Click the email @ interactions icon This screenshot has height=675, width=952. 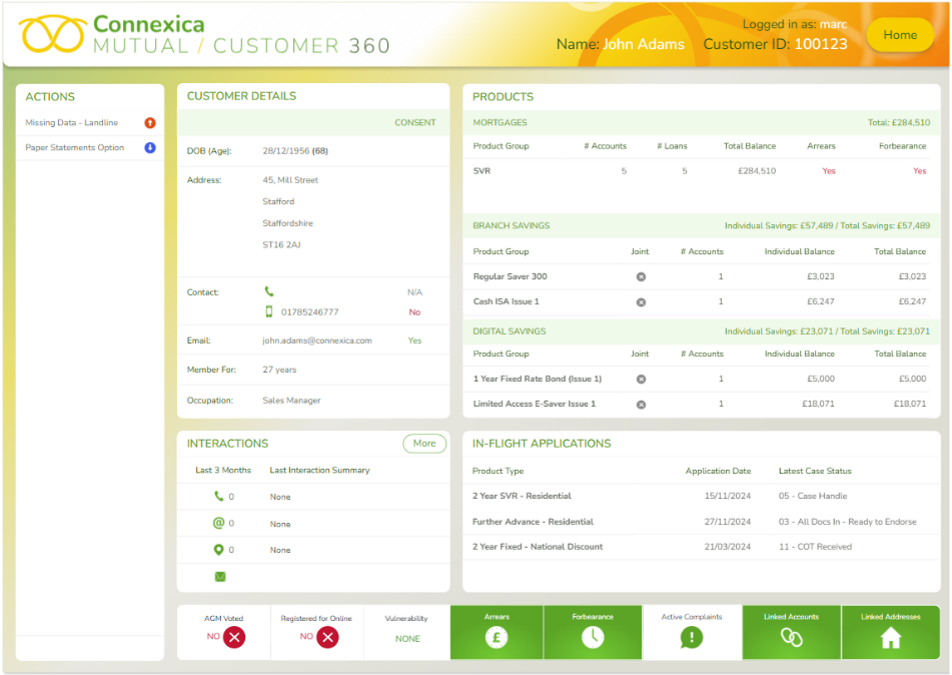tap(219, 523)
